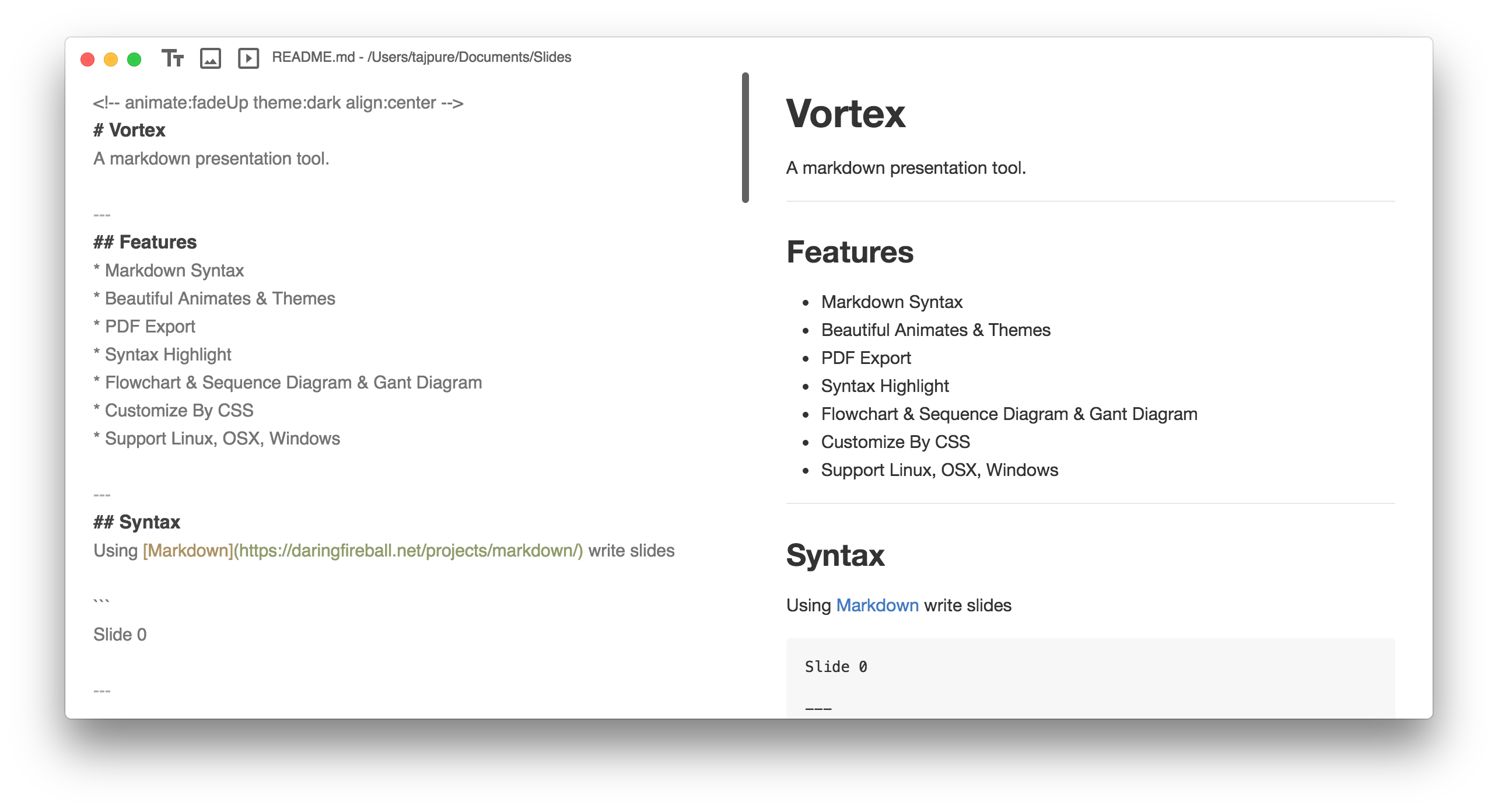1498x812 pixels.
Task: Click 'A markdown presentation tool.' in preview
Action: 906,168
